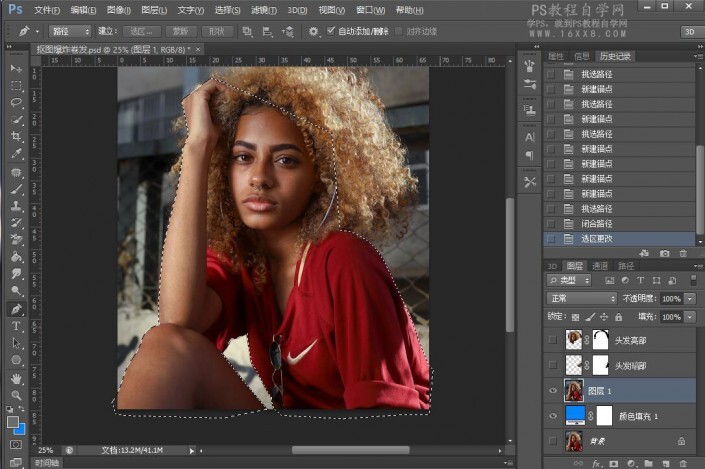The height and width of the screenshot is (469, 705).
Task: Switch to the 通道 channels tab
Action: (x=601, y=266)
